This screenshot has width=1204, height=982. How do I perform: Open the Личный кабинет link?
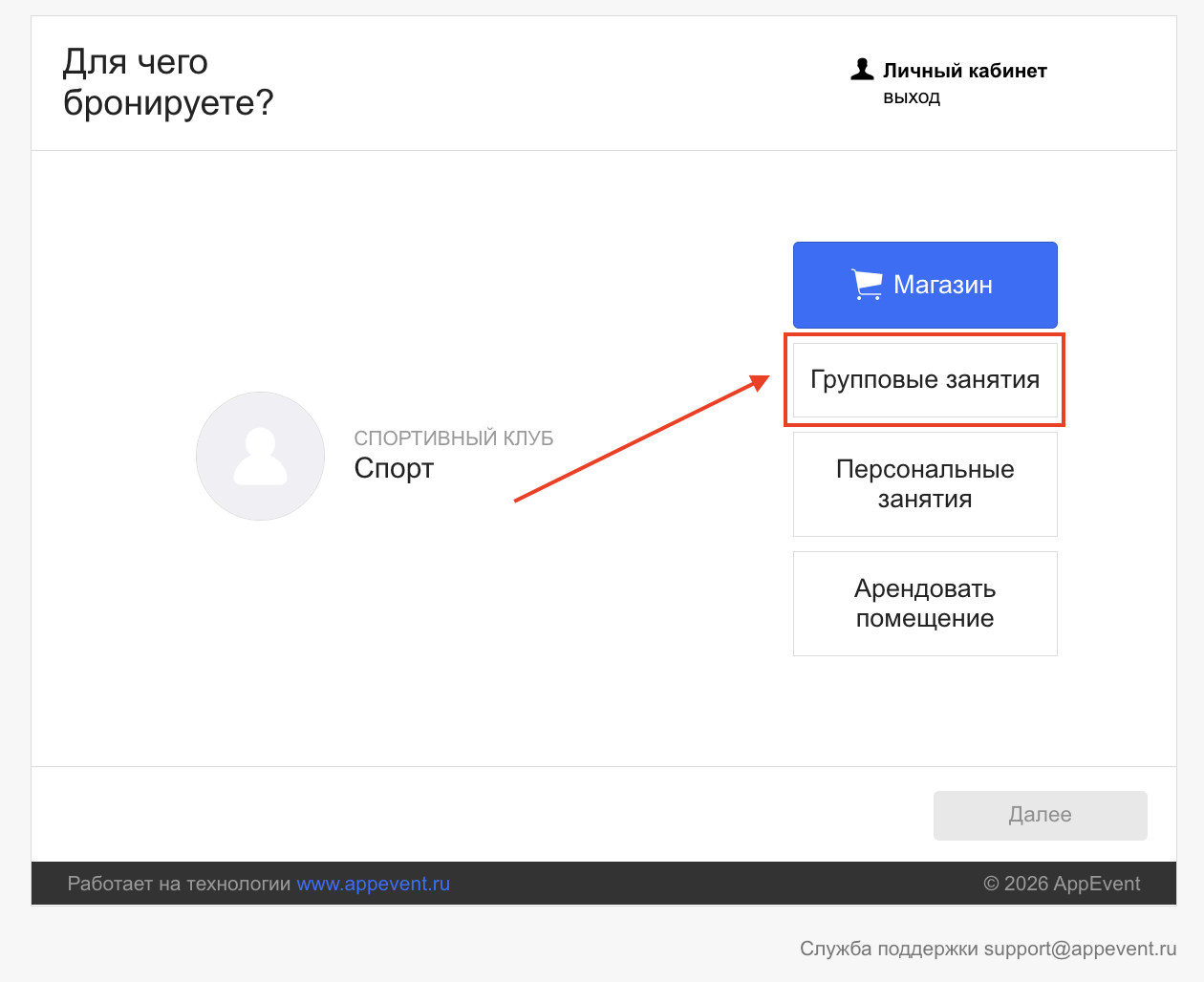pos(964,71)
